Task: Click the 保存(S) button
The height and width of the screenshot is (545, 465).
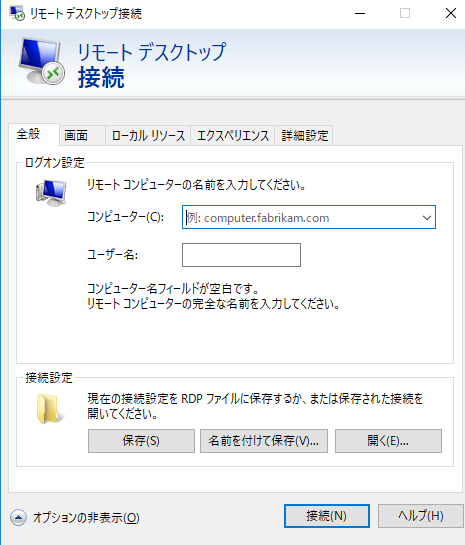Action: [141, 441]
